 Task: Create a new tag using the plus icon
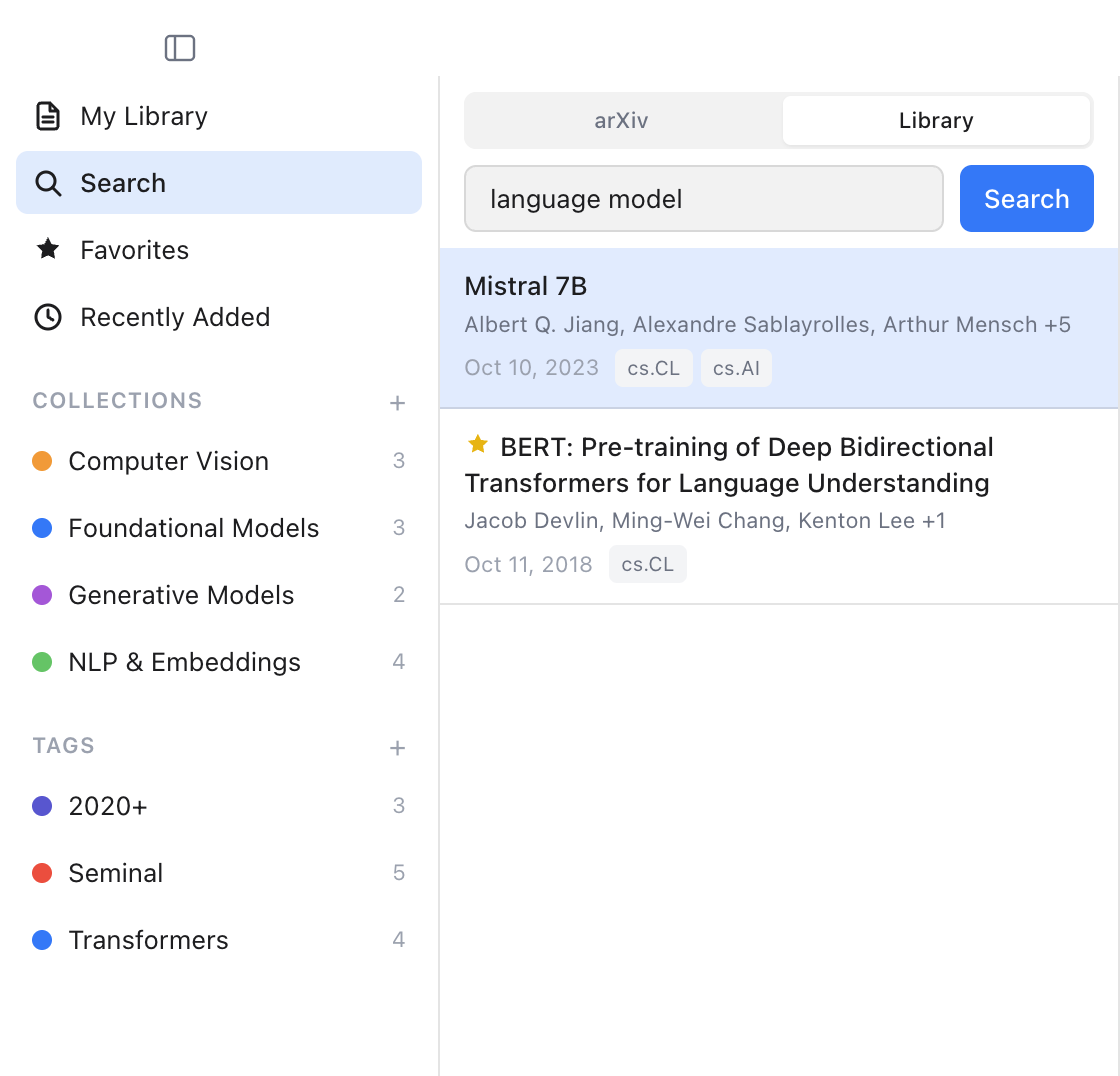point(397,747)
